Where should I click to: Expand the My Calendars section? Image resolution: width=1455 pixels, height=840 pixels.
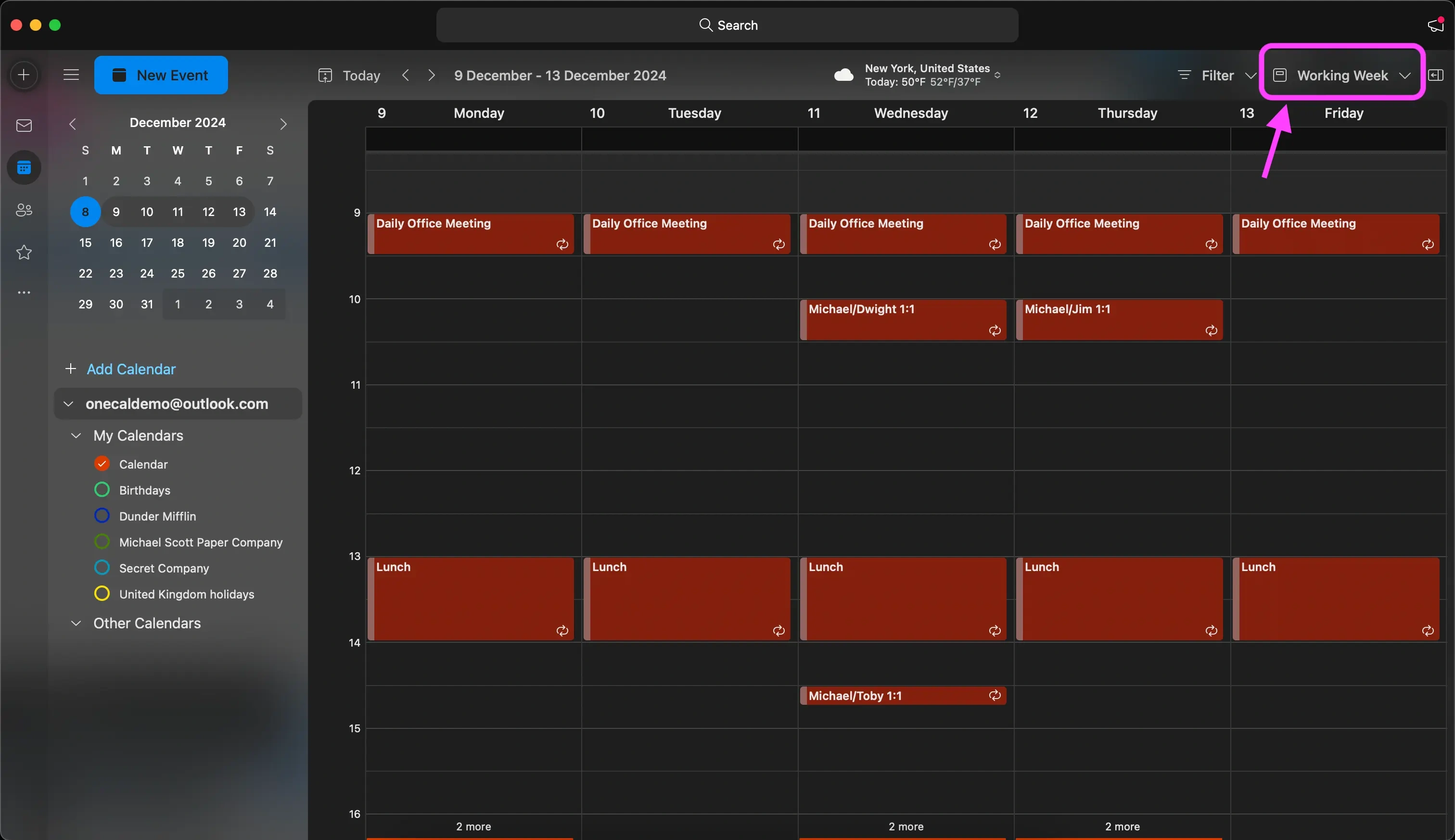[x=76, y=436]
